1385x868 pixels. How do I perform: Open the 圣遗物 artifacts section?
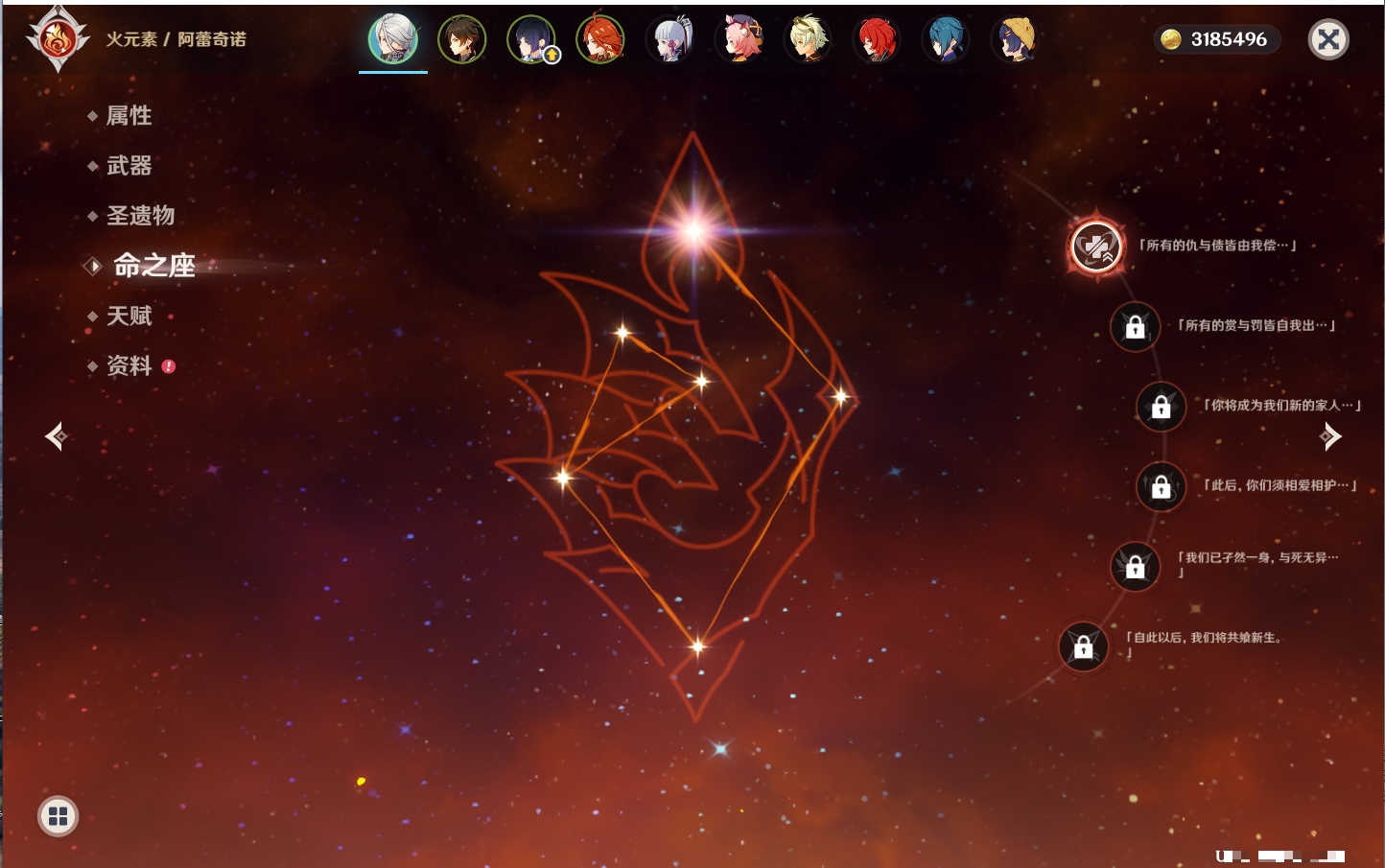(140, 216)
